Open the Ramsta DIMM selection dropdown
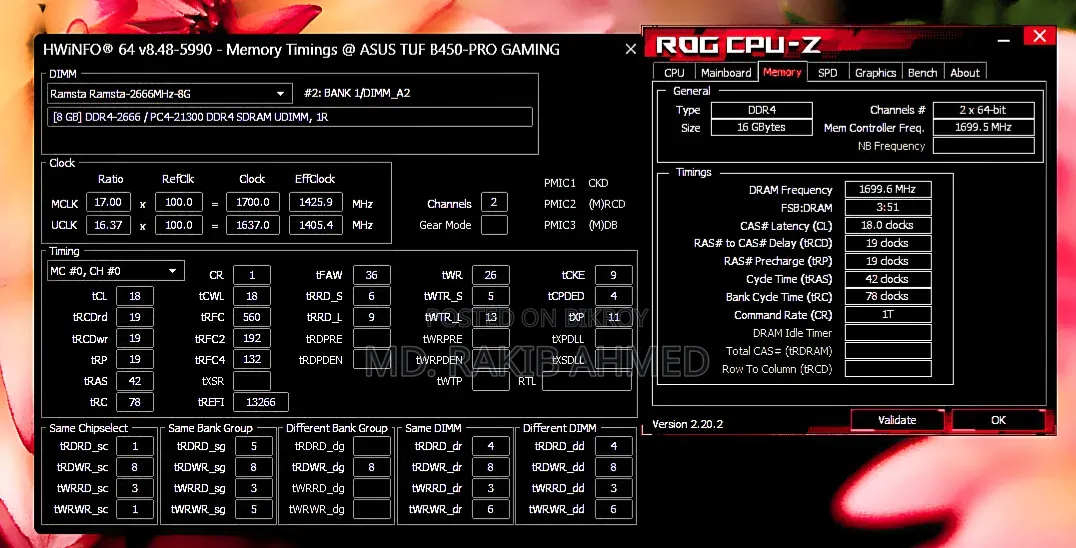1076x548 pixels. (x=169, y=93)
